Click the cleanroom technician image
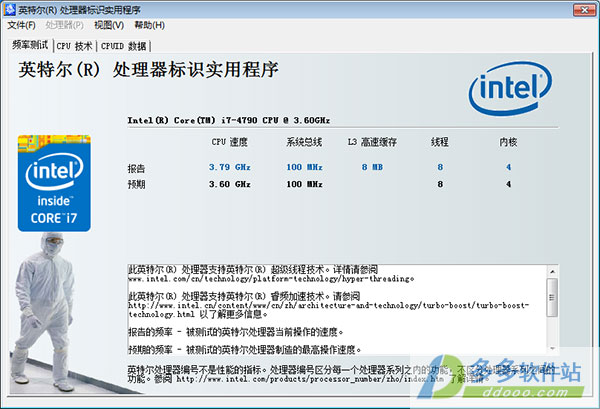Viewport: 600px width, 409px height. coord(43,312)
